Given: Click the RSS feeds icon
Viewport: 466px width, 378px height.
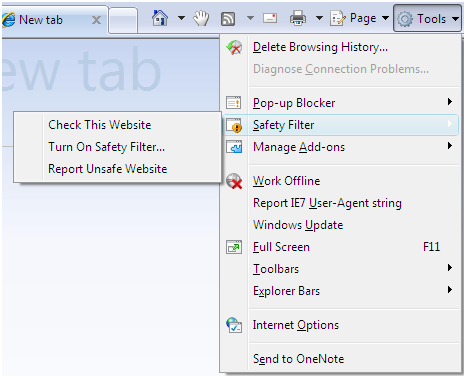Looking at the screenshot, I should [228, 19].
